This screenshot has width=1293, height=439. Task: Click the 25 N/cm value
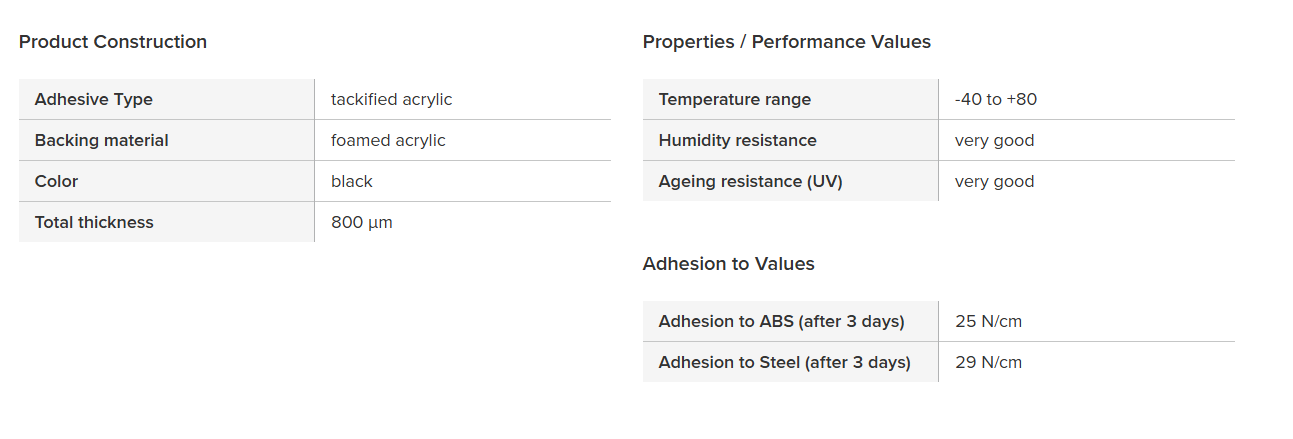[988, 321]
